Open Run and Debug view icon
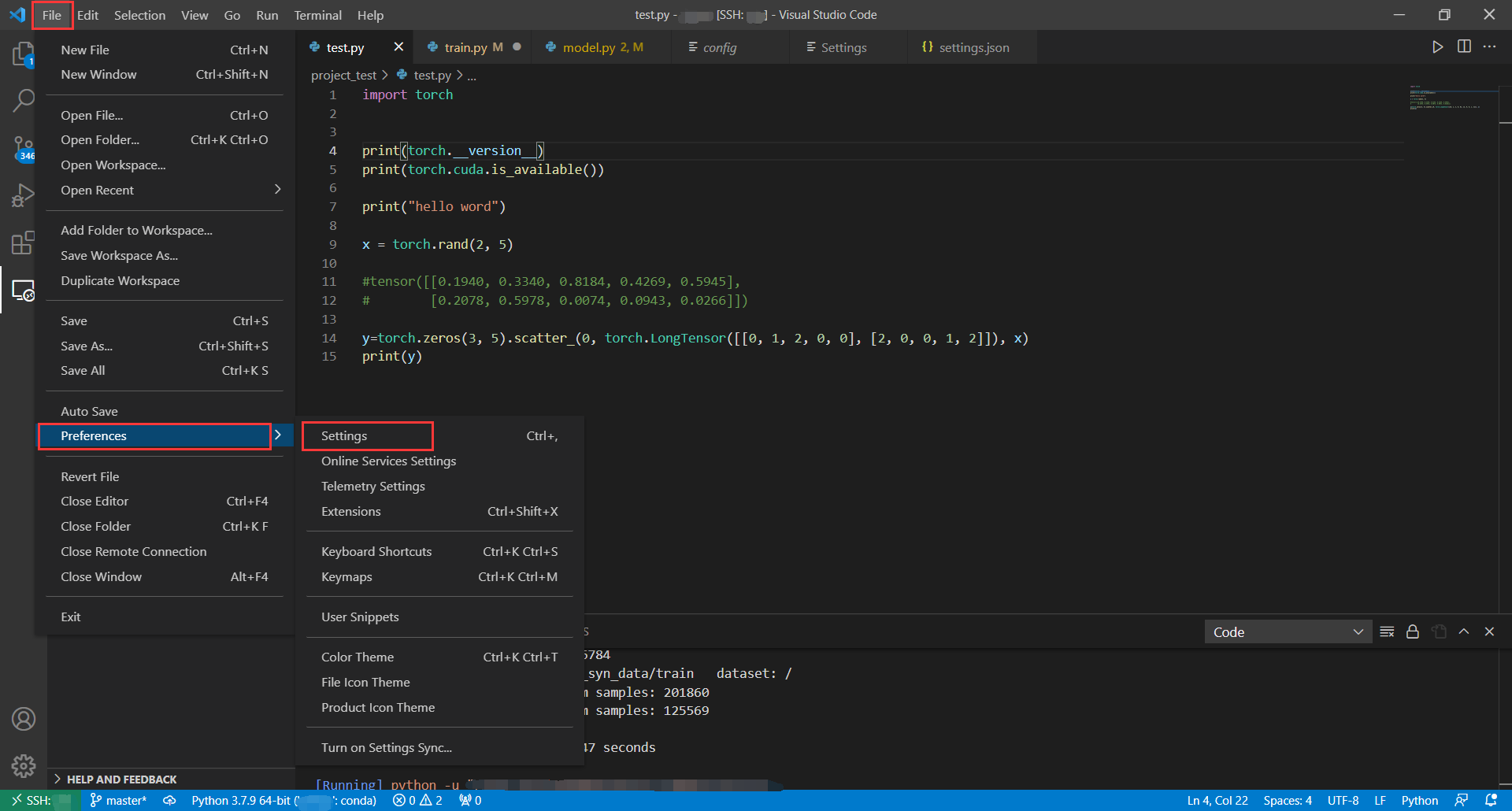The image size is (1512, 811). tap(24, 195)
